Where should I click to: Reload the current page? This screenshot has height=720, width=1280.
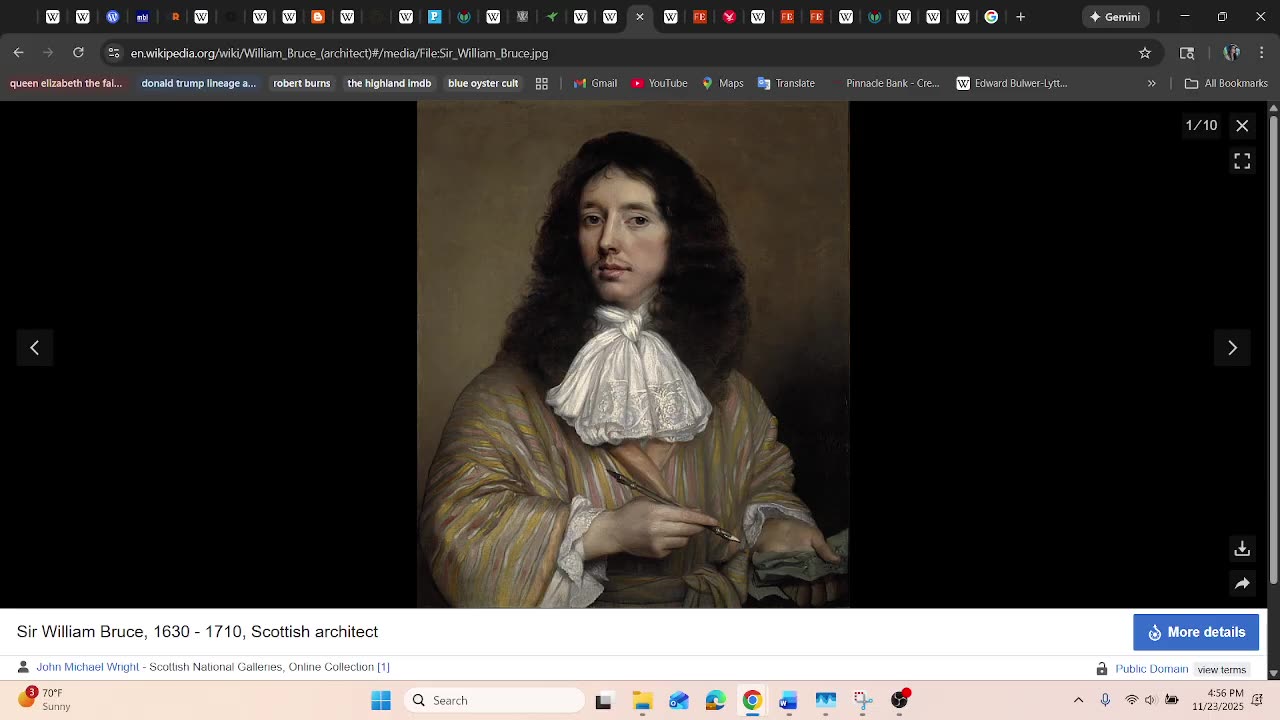point(78,53)
